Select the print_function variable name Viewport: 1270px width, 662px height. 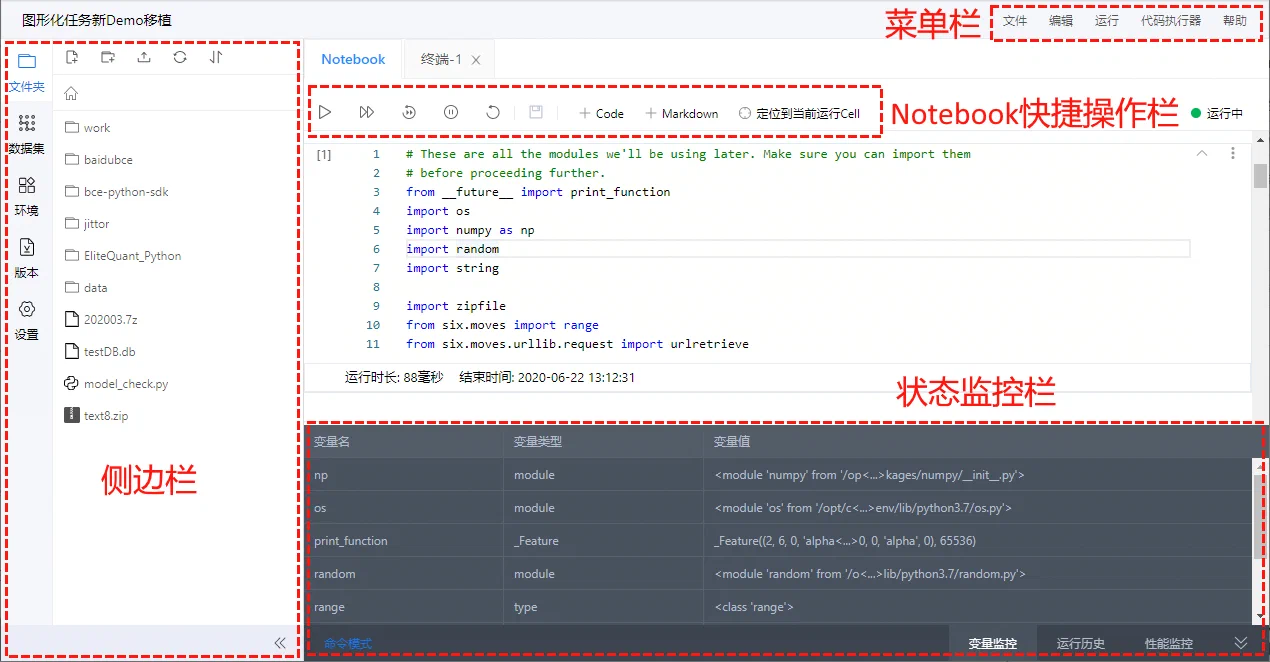350,541
